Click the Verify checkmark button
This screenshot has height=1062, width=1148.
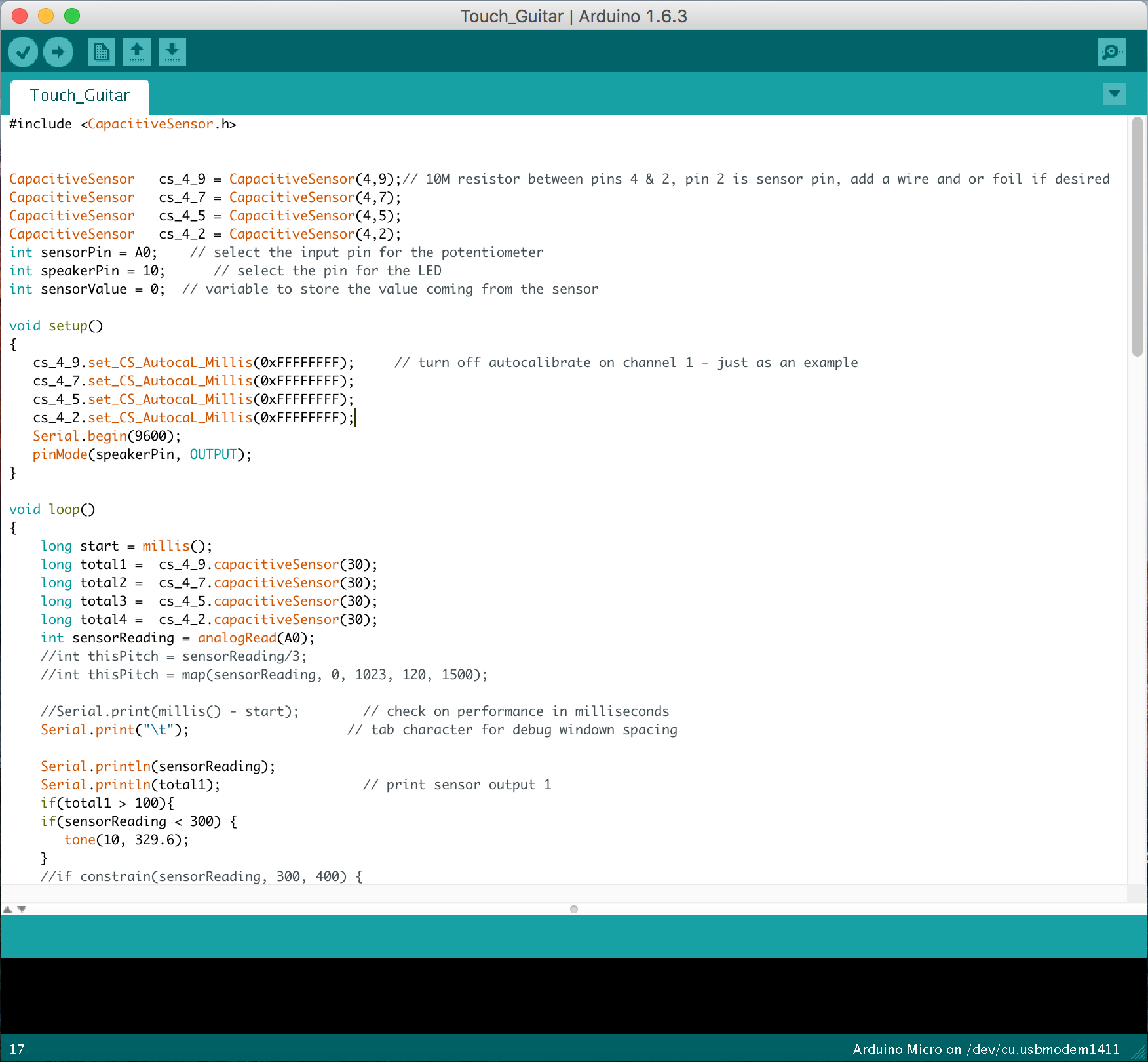click(23, 52)
